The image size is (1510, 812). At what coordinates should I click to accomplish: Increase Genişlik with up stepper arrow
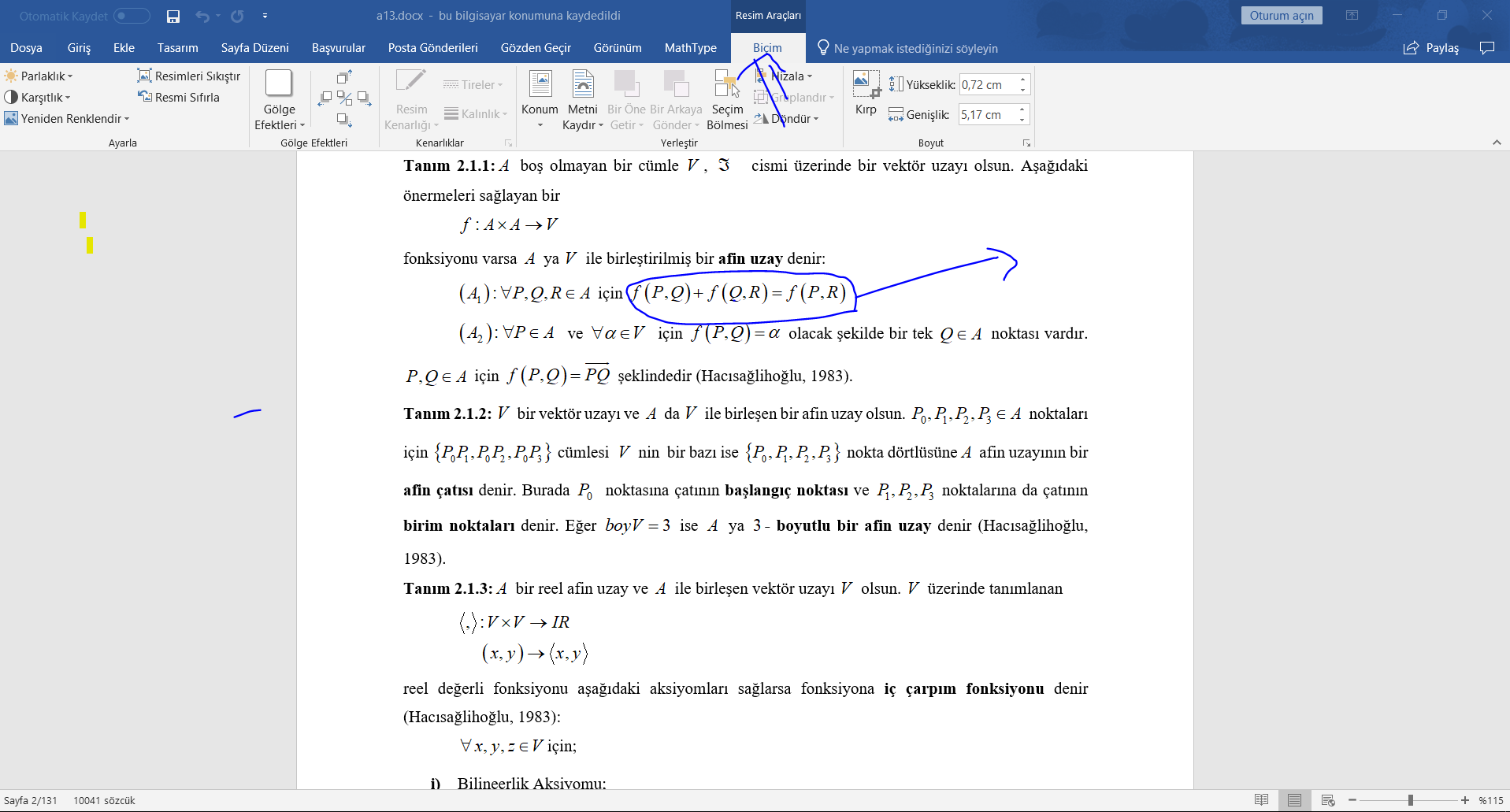pyautogui.click(x=1022, y=109)
